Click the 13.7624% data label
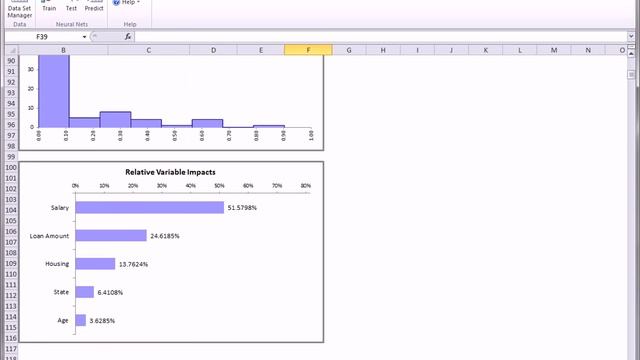The width and height of the screenshot is (640, 360). pyautogui.click(x=133, y=264)
